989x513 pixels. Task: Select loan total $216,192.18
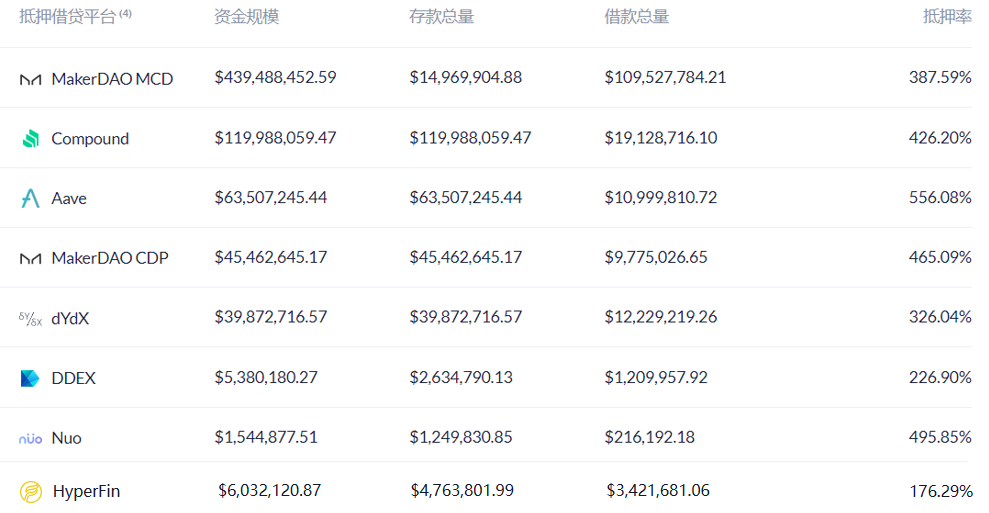650,437
